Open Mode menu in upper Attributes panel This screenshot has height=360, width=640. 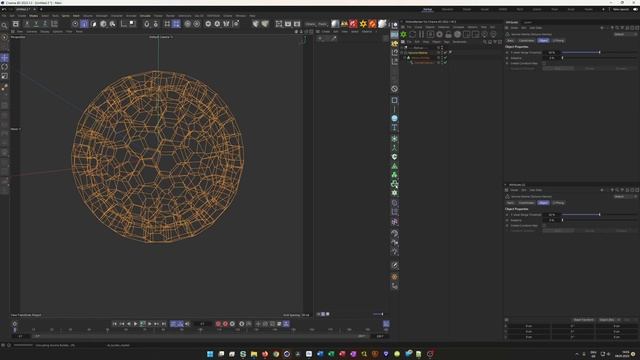pos(514,28)
